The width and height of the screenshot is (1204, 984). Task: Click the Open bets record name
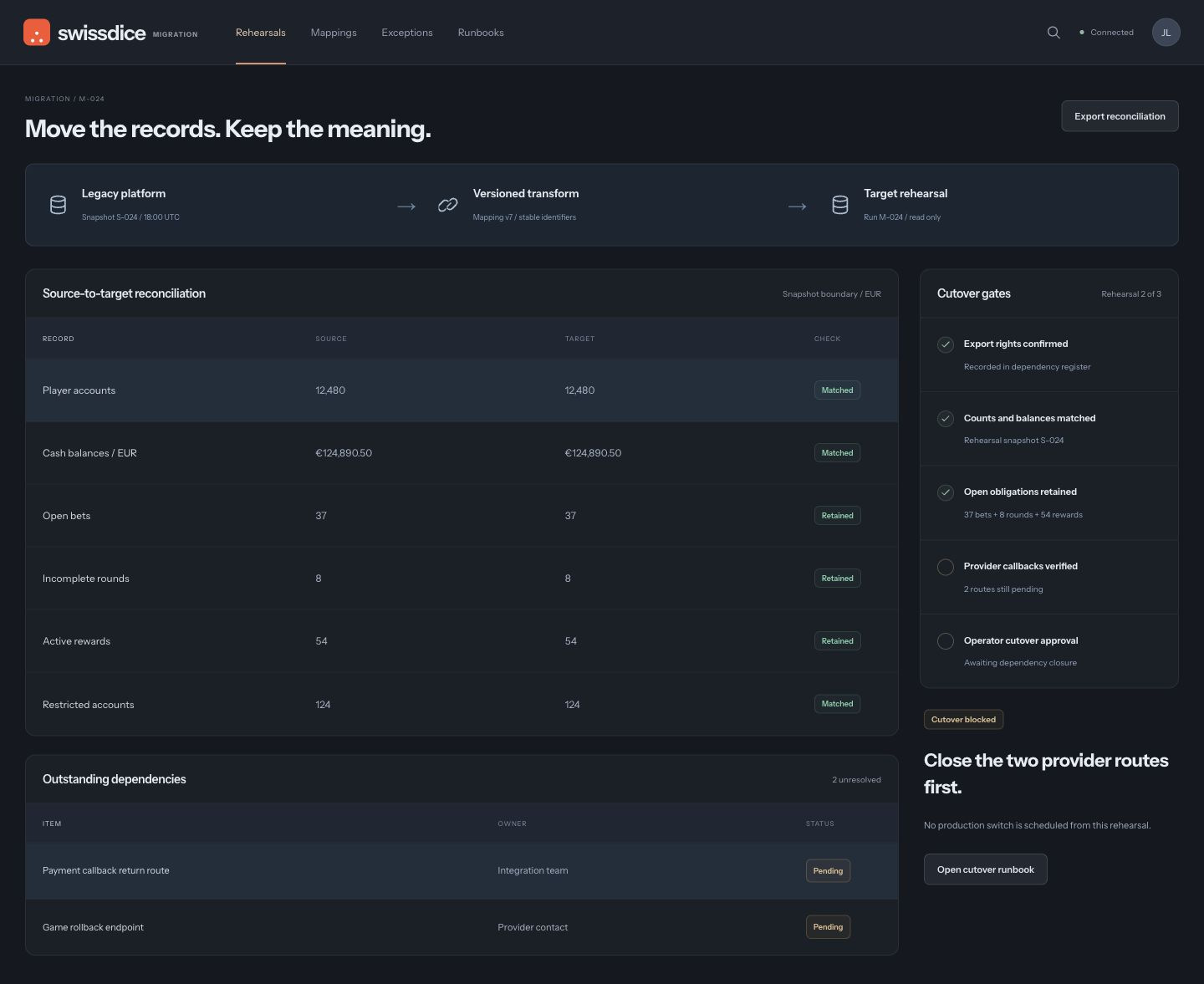[66, 516]
